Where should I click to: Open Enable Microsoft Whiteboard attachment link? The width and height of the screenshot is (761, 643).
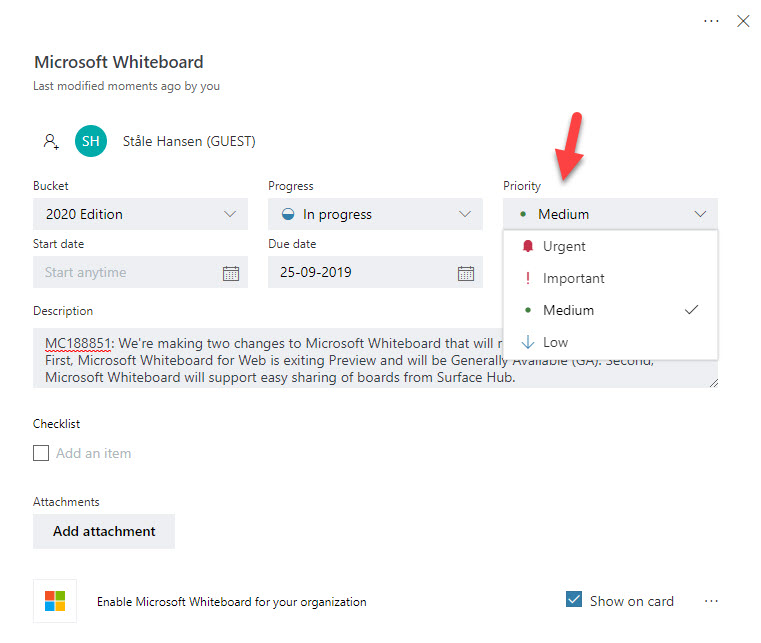click(231, 602)
